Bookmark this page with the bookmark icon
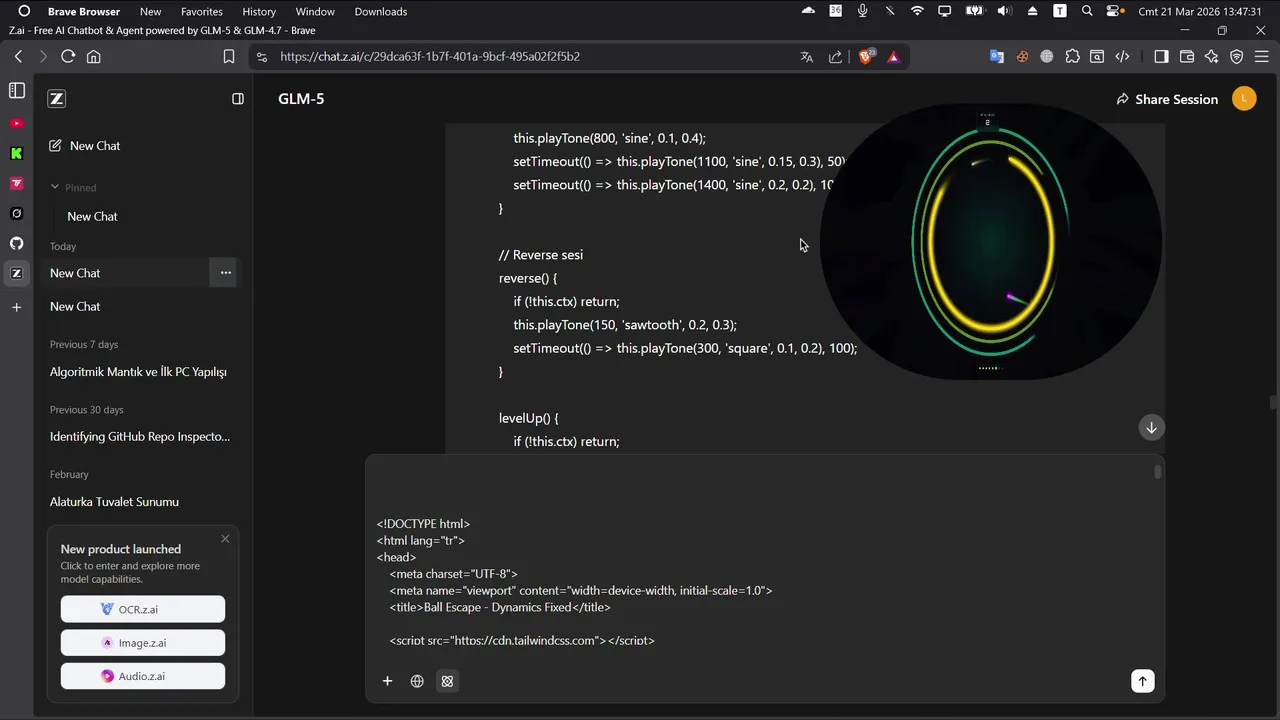Viewport: 1280px width, 720px height. coord(229,57)
